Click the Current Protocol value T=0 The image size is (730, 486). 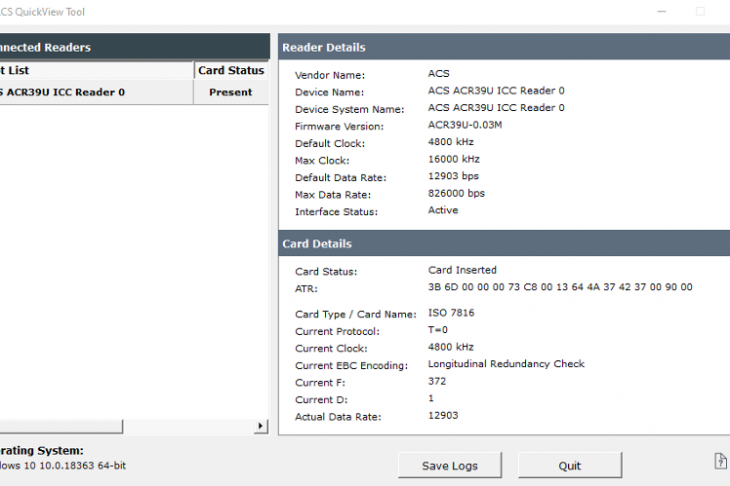[x=438, y=330]
